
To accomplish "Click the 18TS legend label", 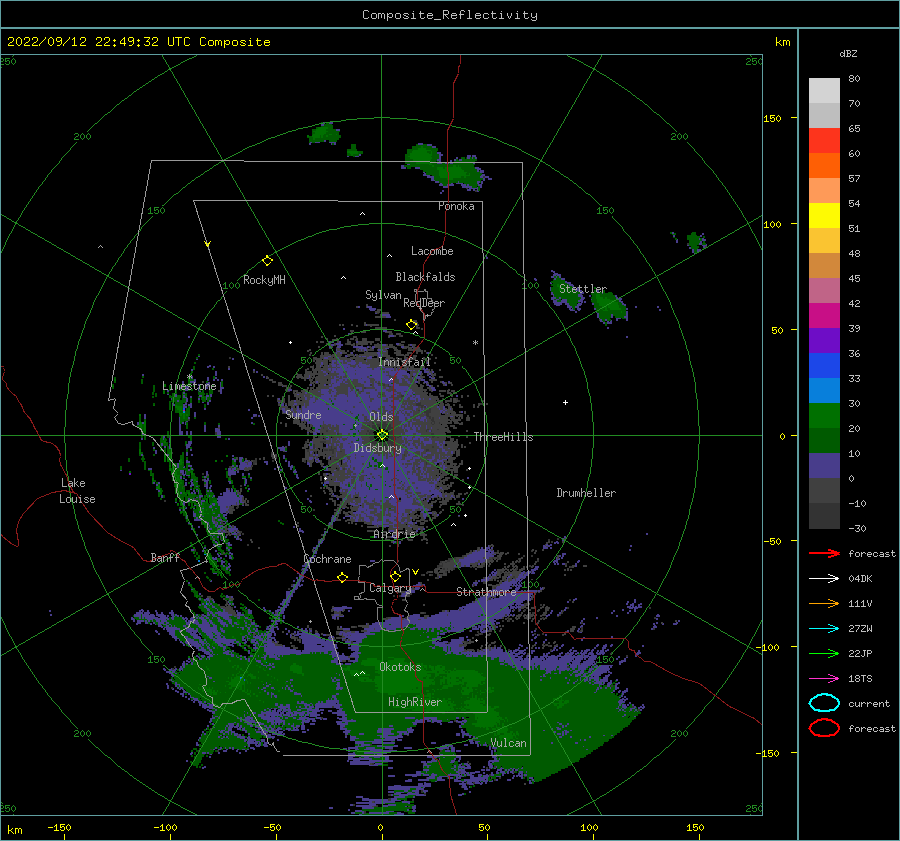I will (x=860, y=679).
